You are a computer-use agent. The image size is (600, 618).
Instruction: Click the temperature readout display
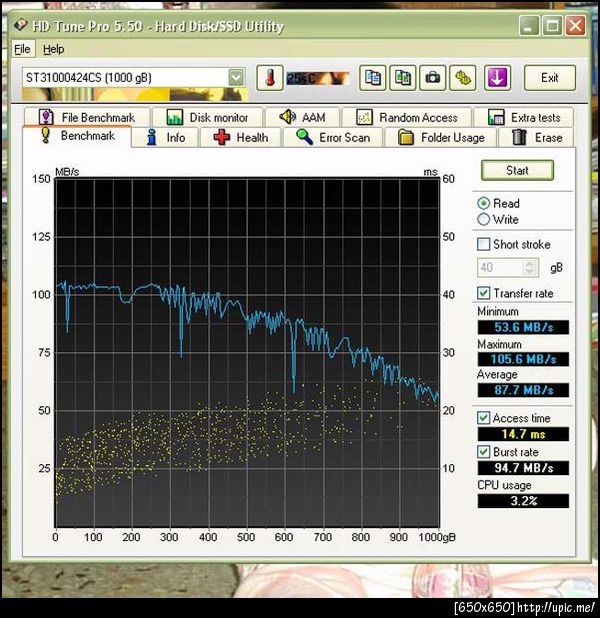click(x=318, y=78)
